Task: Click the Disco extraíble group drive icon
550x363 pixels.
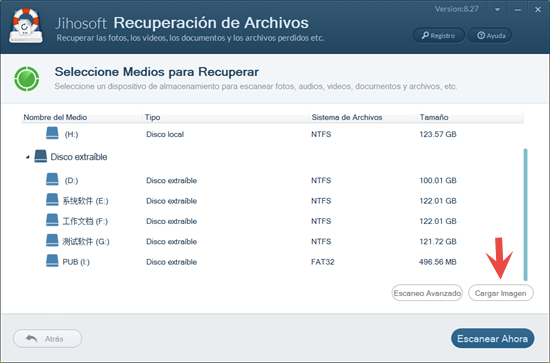Action: coord(41,156)
